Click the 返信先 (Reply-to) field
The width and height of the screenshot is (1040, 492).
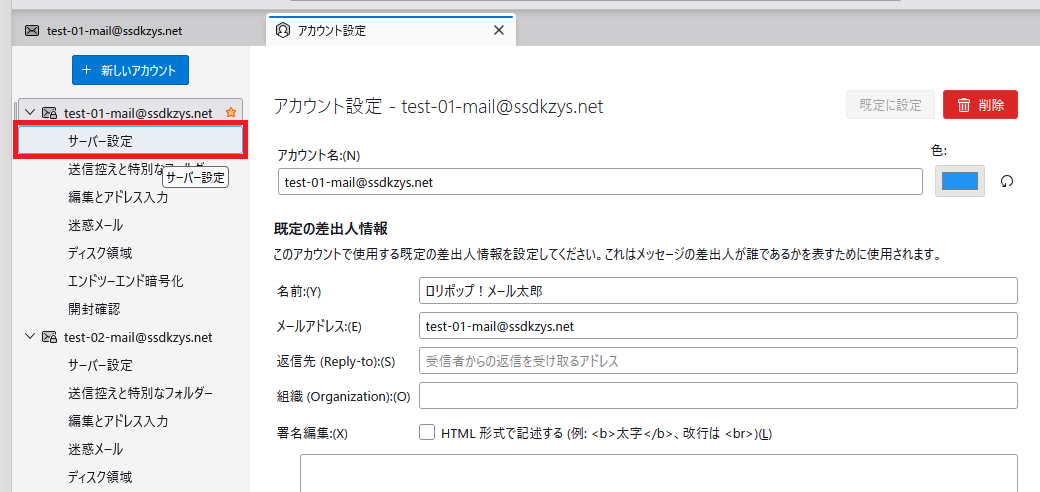(717, 361)
